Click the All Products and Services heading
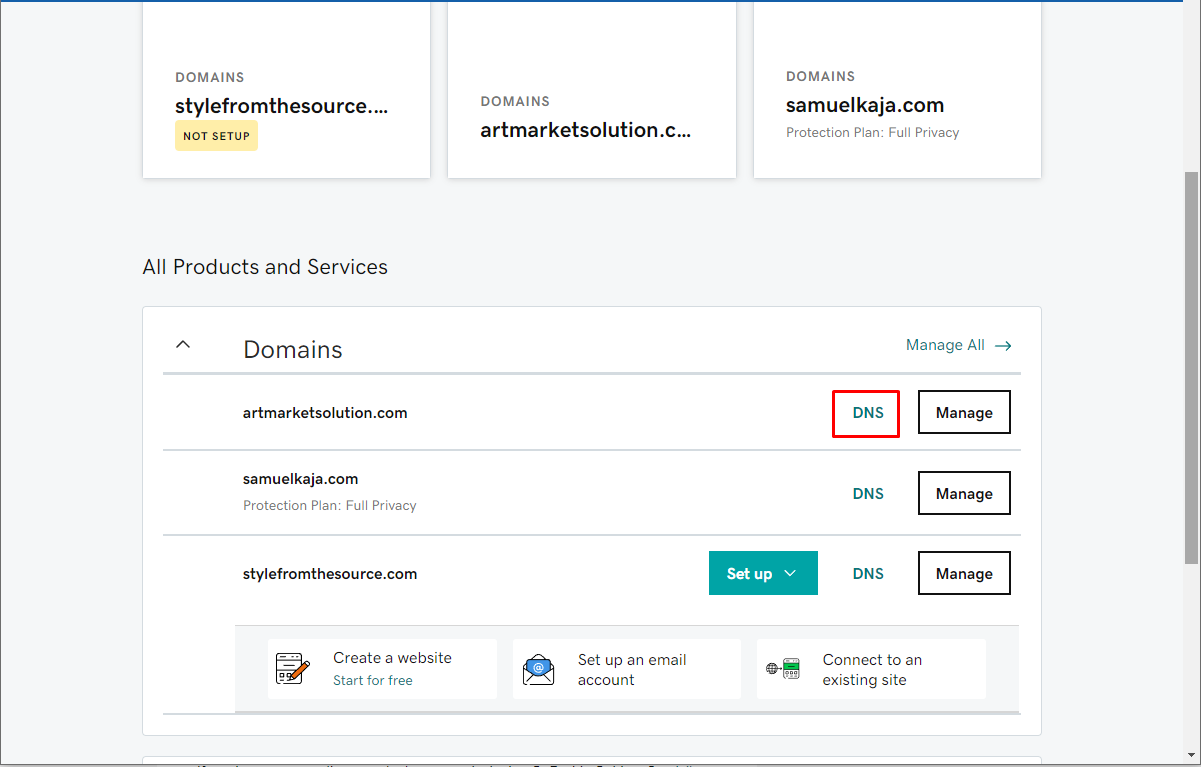 point(265,267)
